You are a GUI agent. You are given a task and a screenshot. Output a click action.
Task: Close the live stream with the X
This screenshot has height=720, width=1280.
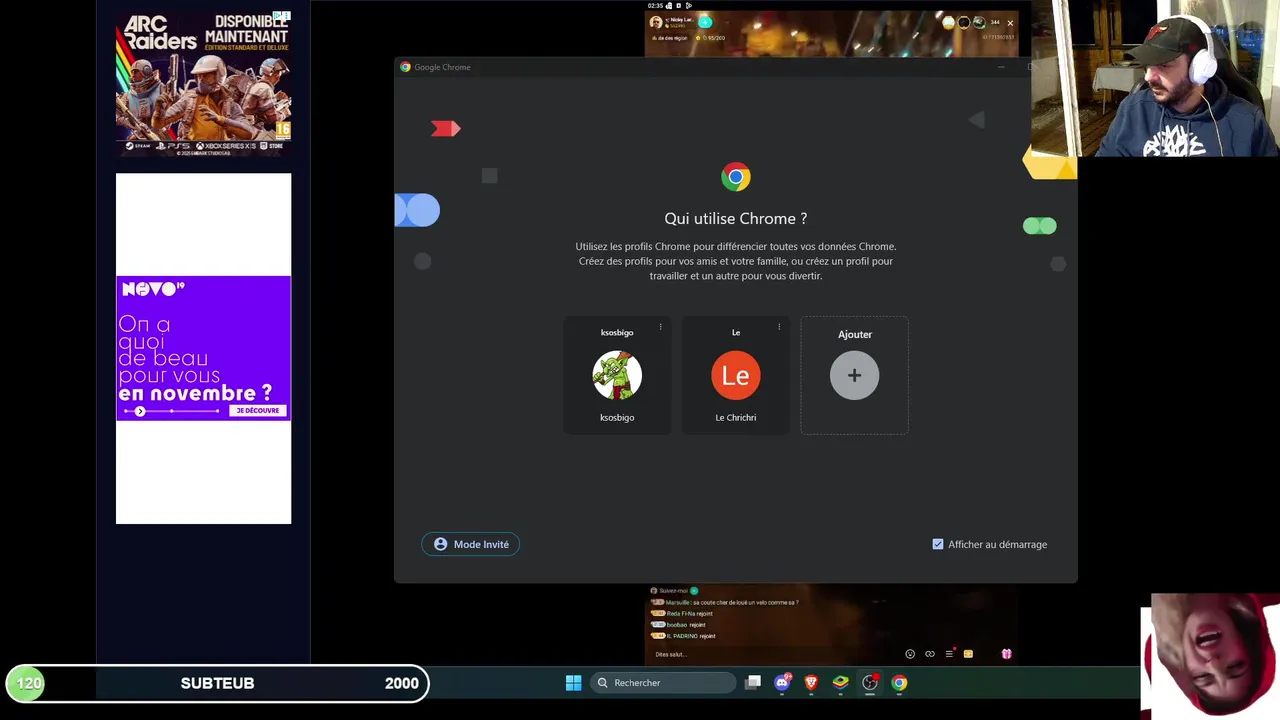click(x=1010, y=23)
